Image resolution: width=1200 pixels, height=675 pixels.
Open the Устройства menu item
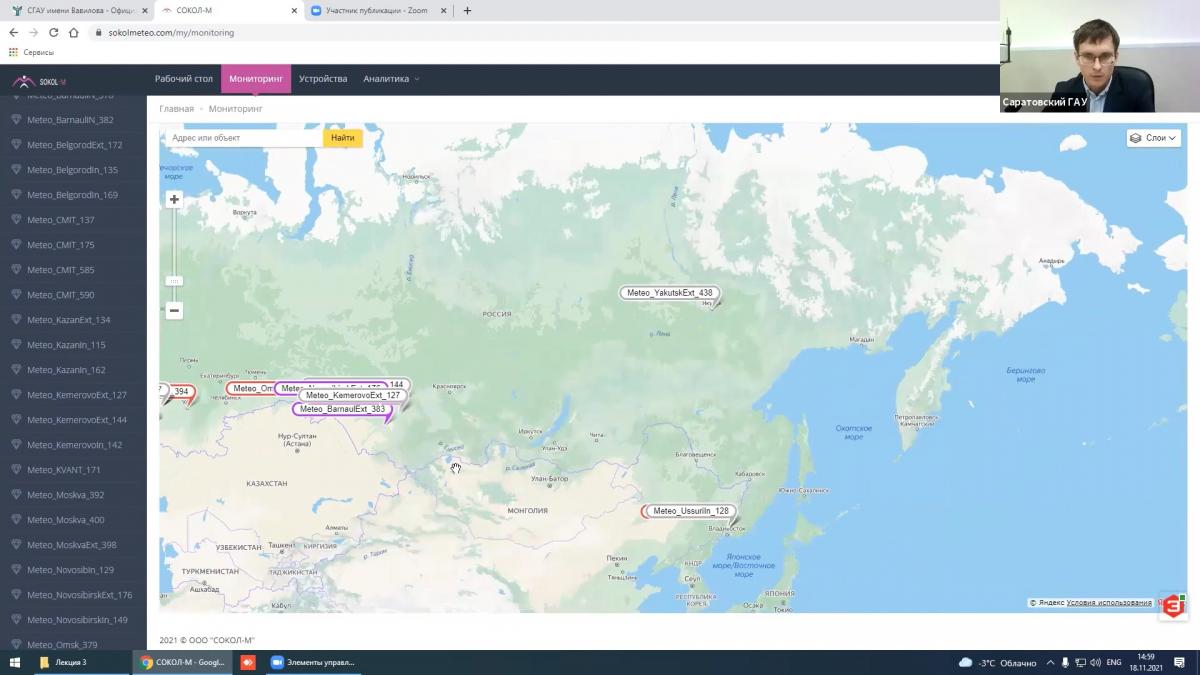(323, 79)
